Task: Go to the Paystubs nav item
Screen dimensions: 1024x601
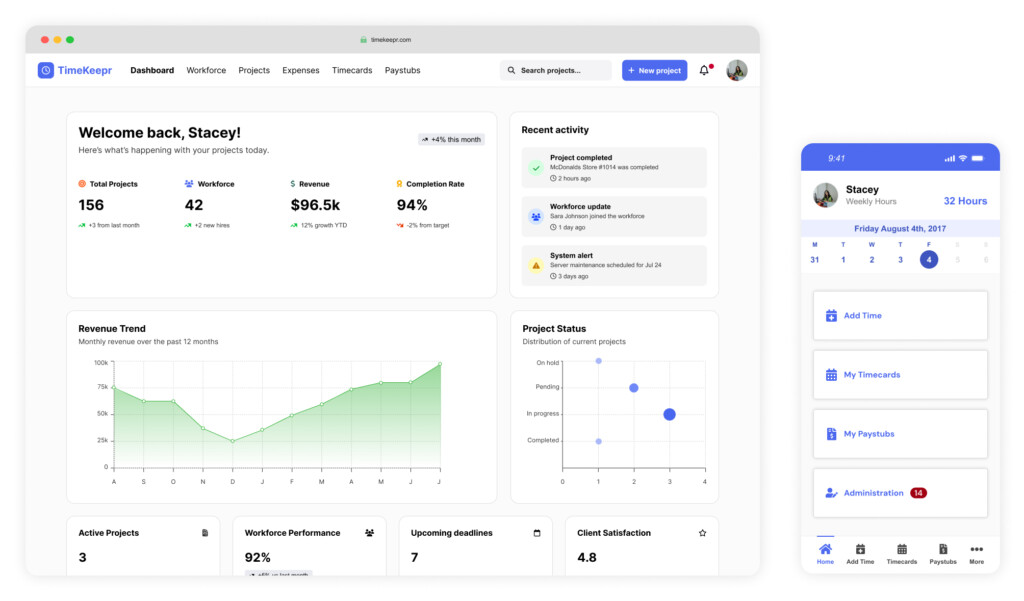Action: (x=402, y=71)
